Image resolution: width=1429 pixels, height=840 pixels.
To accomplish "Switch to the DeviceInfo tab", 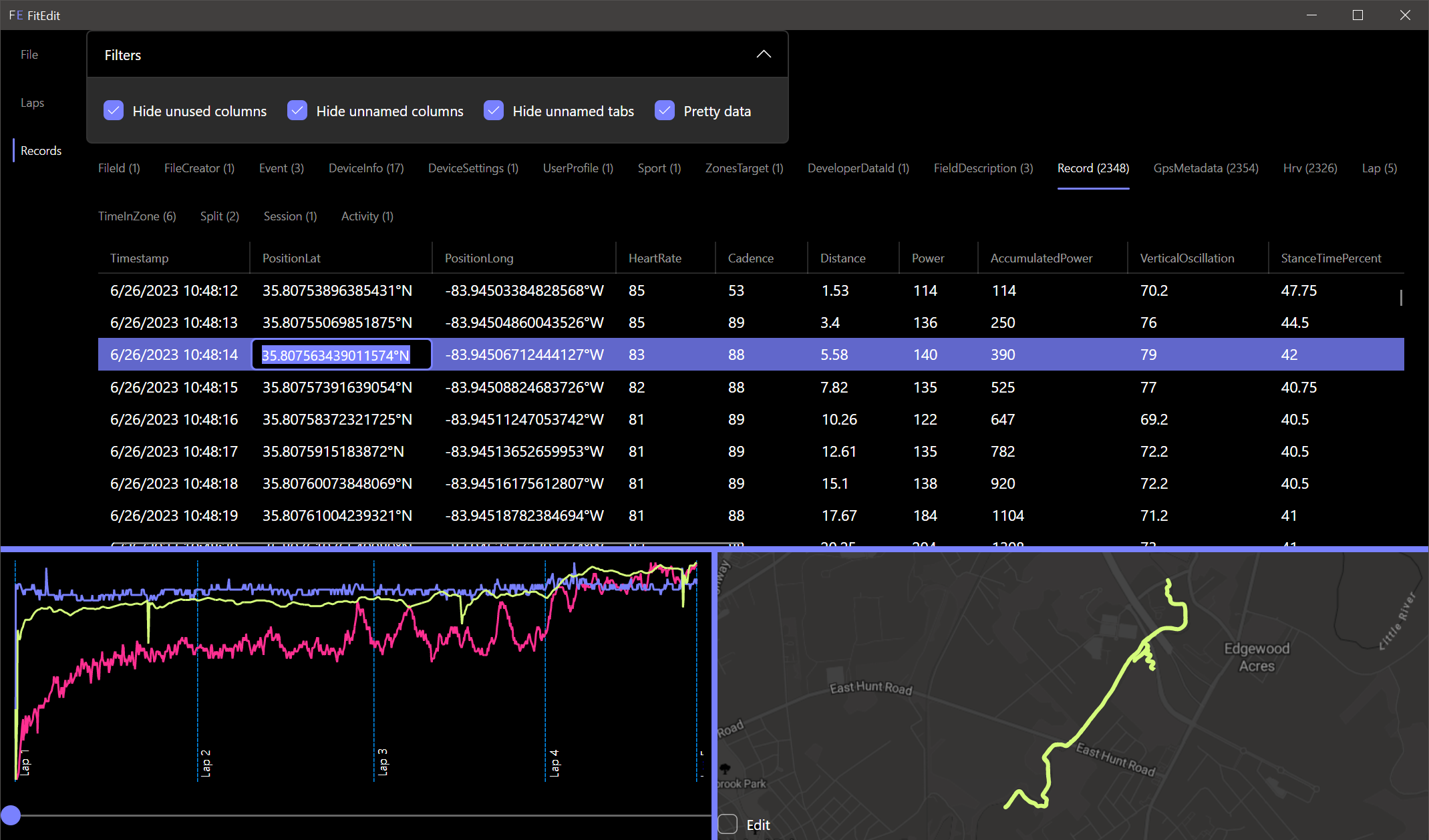I will [x=366, y=168].
